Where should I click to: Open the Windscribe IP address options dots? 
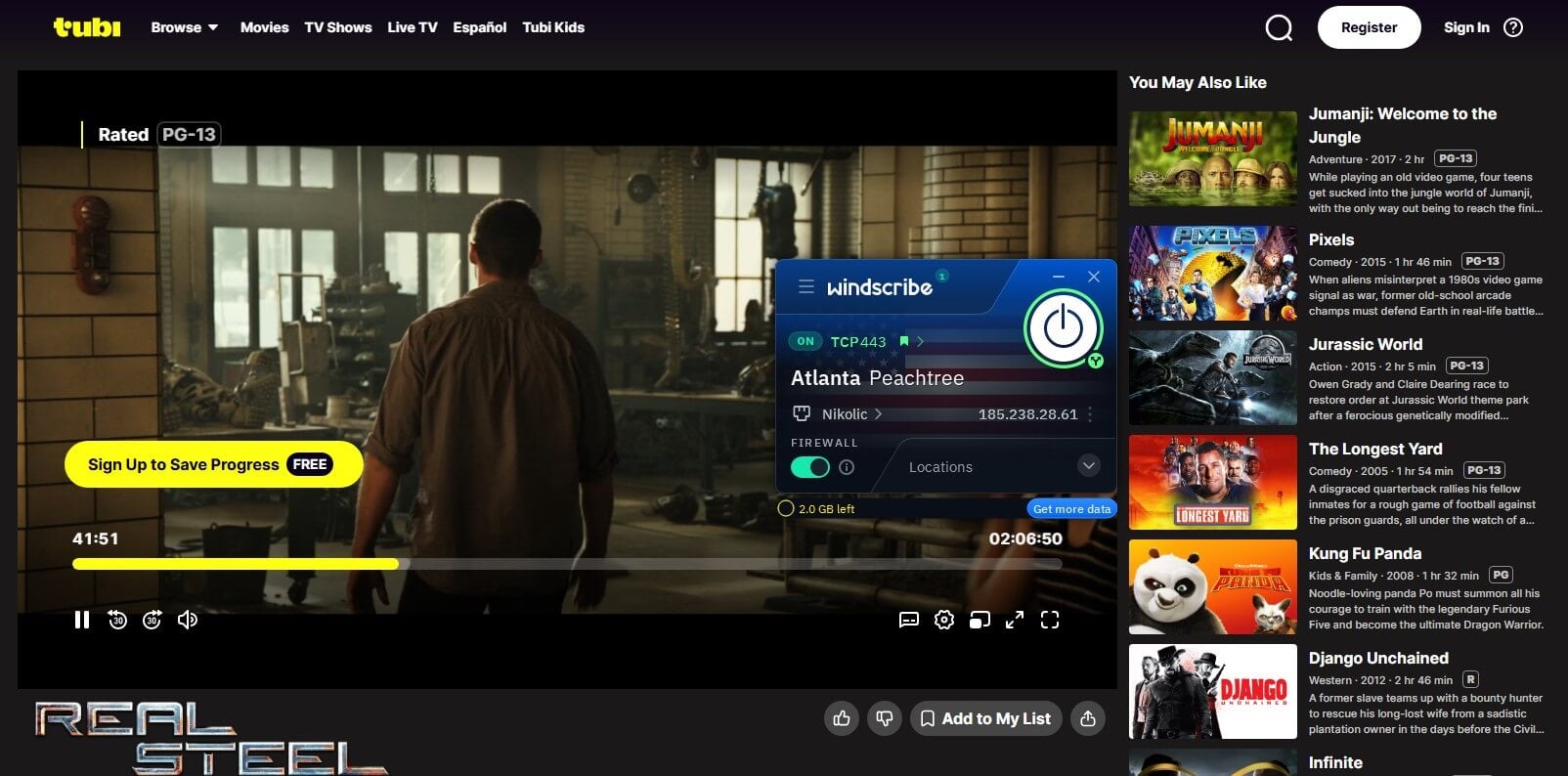(1090, 414)
